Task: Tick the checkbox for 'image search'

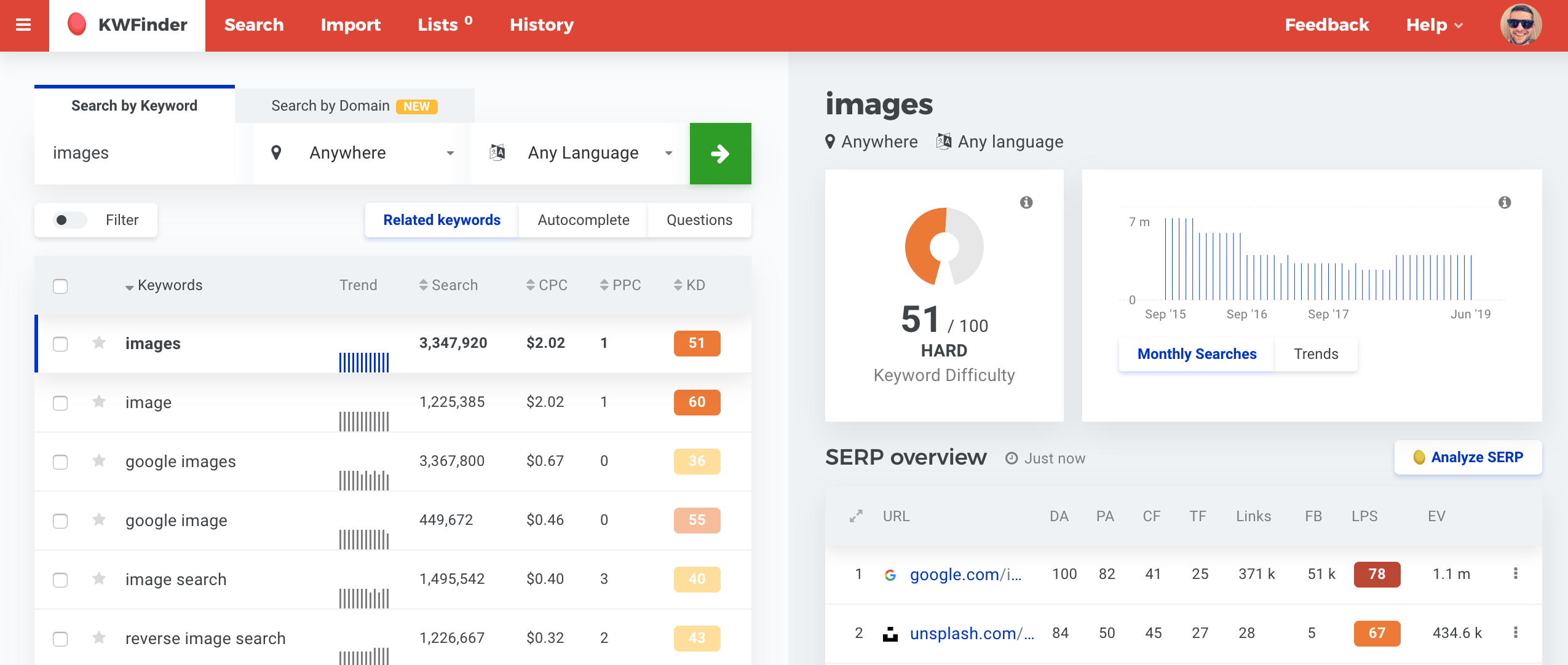Action: point(60,580)
